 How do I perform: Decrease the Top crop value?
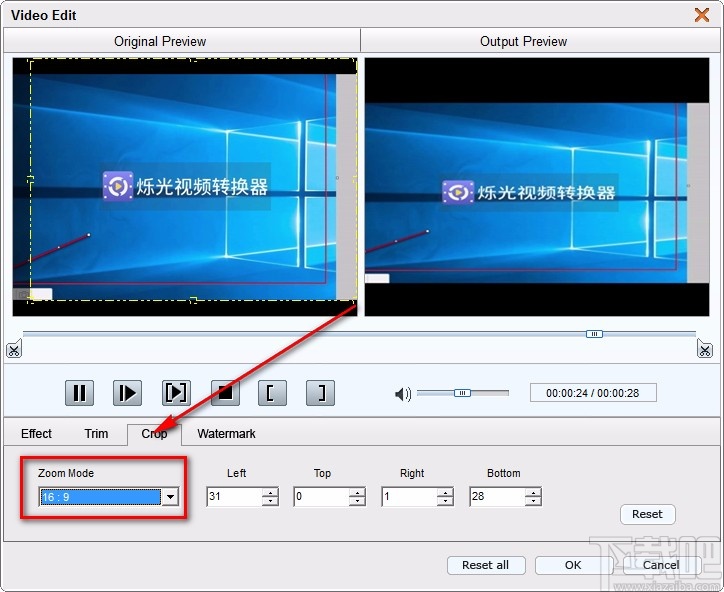coord(357,501)
